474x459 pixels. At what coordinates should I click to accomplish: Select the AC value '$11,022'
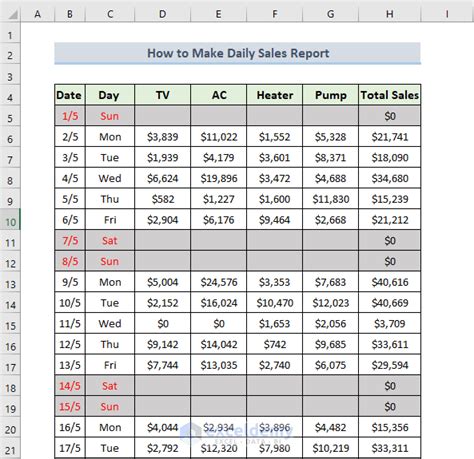point(219,137)
